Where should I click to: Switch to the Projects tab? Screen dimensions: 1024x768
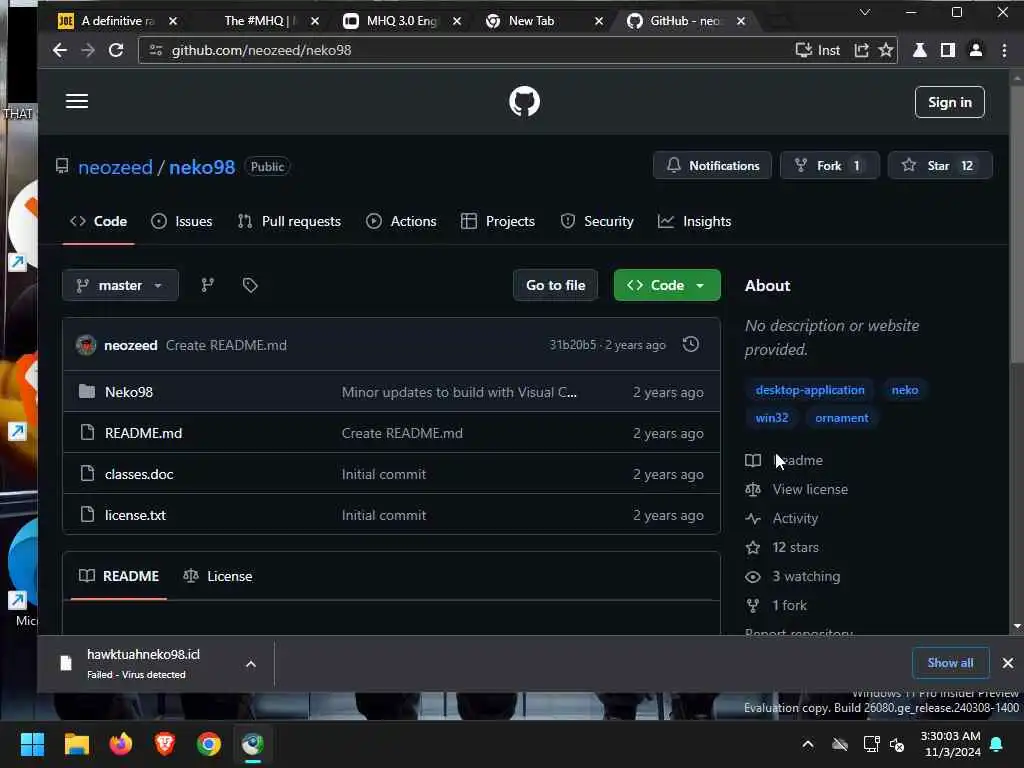[498, 221]
